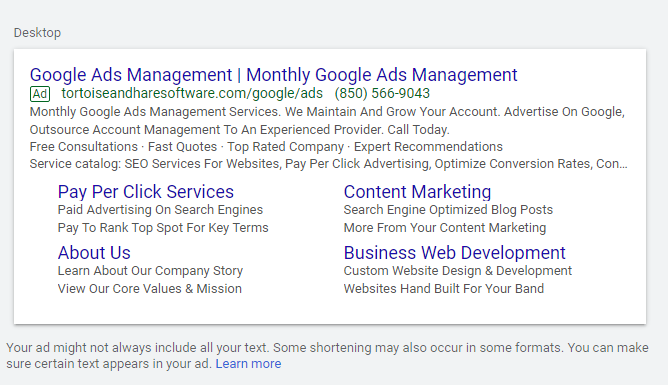The image size is (668, 385).
Task: Click the Expert Recommendations callout
Action: tap(428, 147)
